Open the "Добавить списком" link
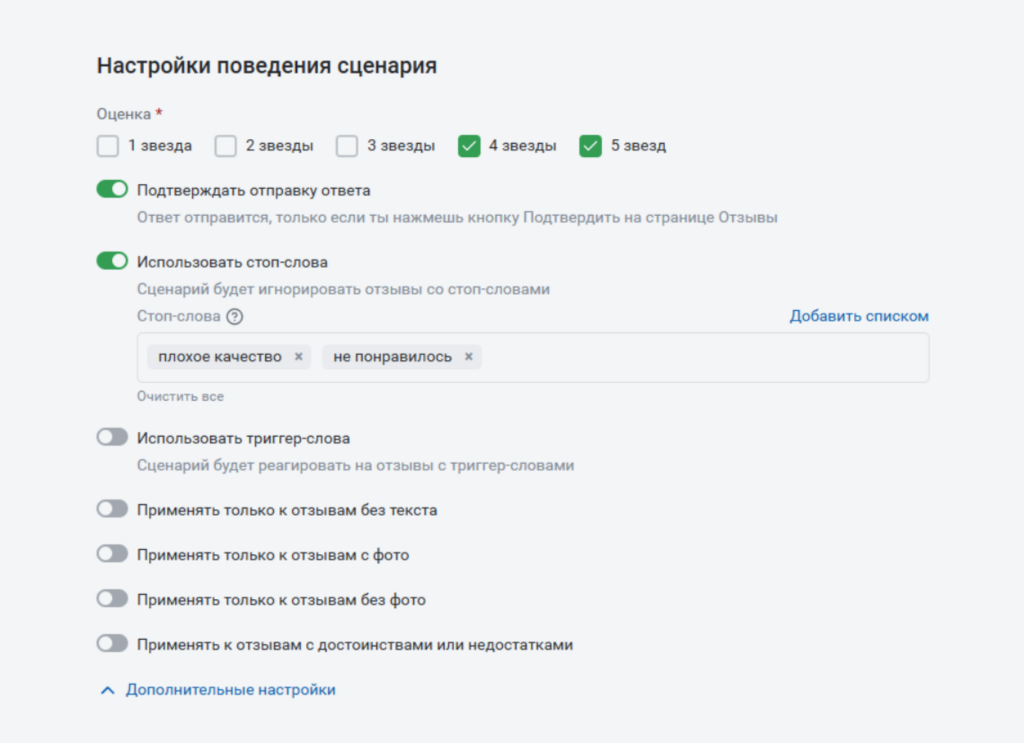Image resolution: width=1024 pixels, height=743 pixels. pos(858,315)
